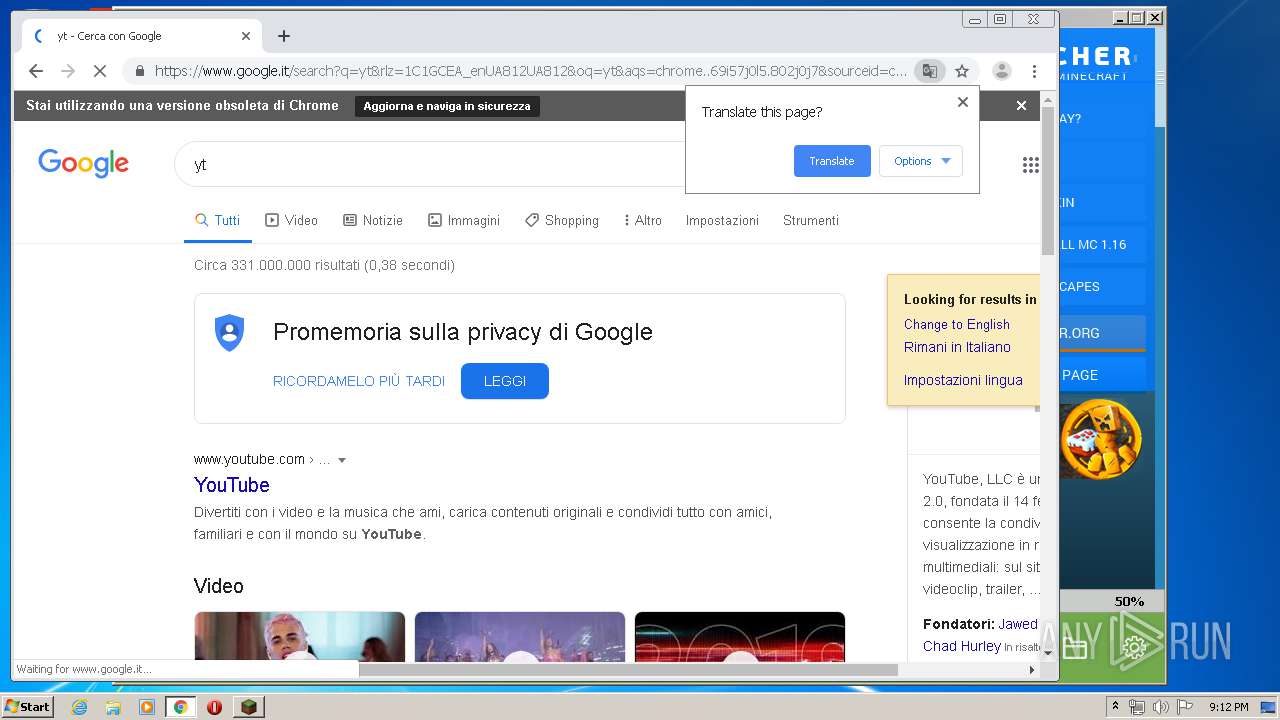
Task: Click the Minecraft launcher taskbar icon
Action: click(249, 707)
